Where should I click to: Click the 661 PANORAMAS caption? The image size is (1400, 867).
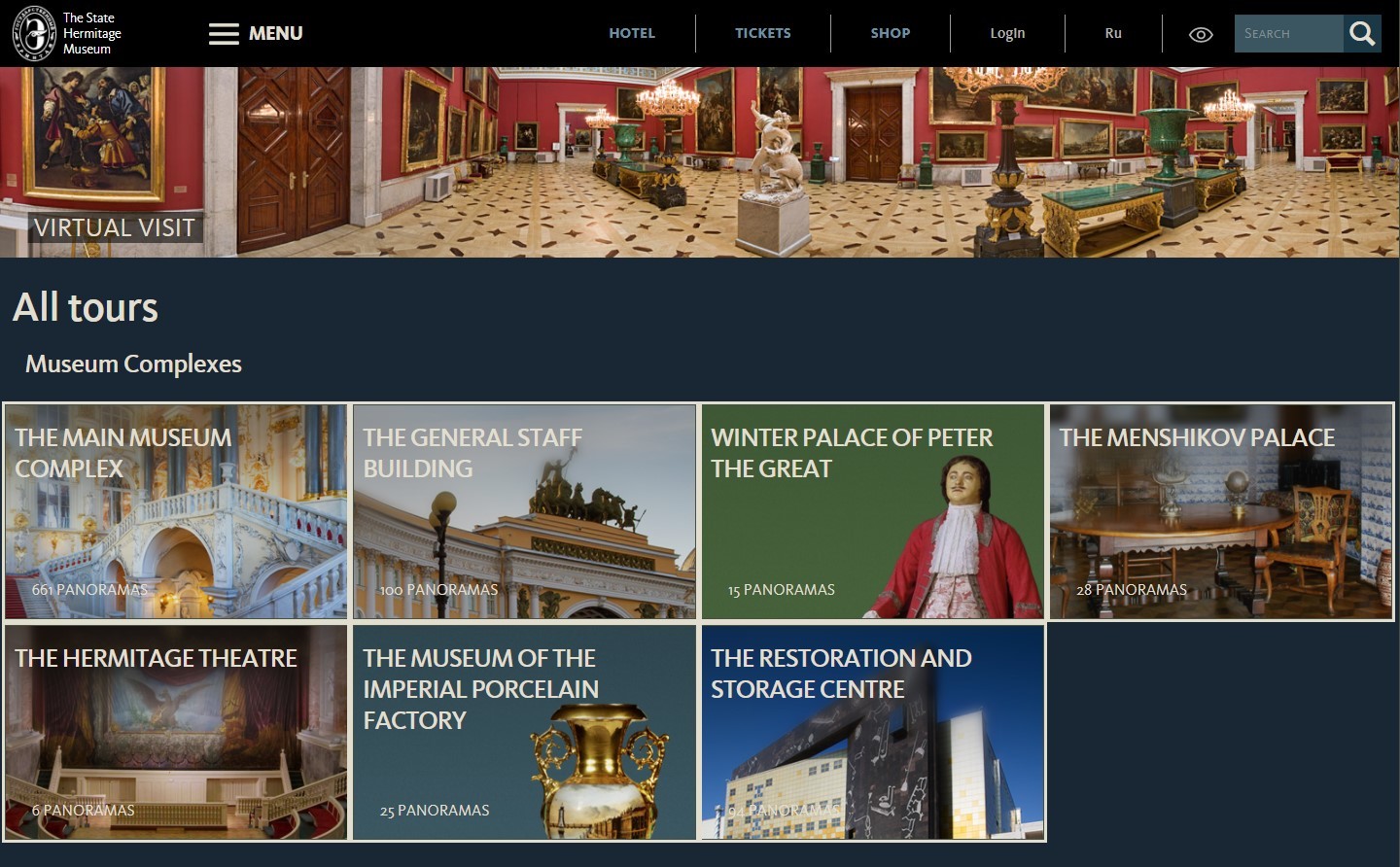point(89,589)
